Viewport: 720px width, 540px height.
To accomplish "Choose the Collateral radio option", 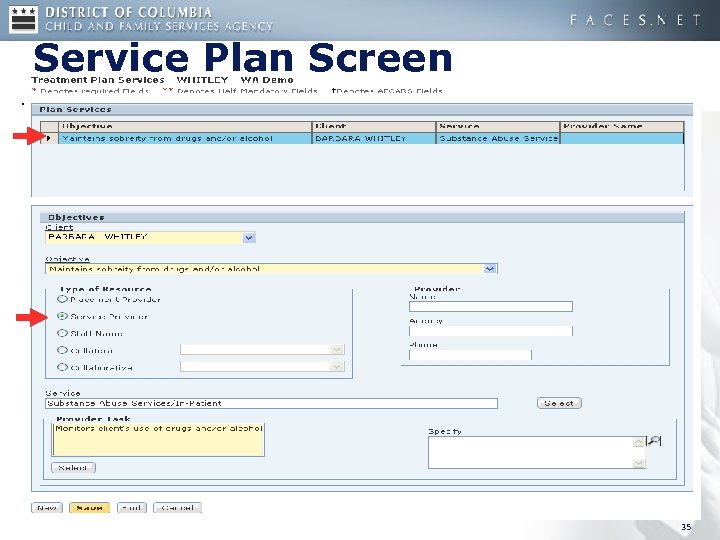I will [62, 350].
